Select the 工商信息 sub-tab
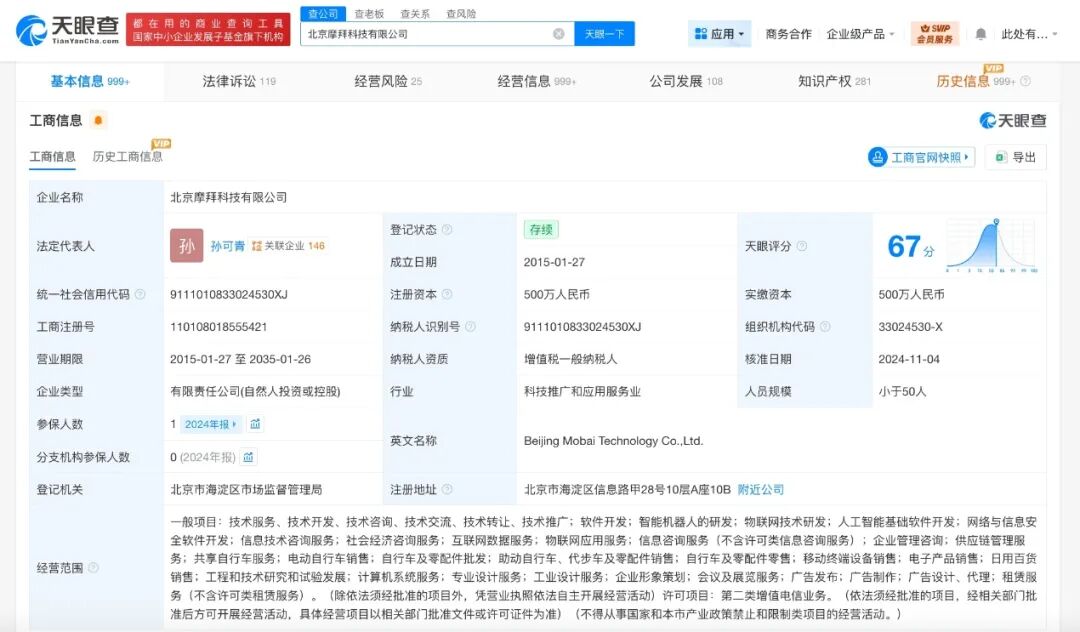Image resolution: width=1080 pixels, height=632 pixels. pyautogui.click(x=52, y=157)
